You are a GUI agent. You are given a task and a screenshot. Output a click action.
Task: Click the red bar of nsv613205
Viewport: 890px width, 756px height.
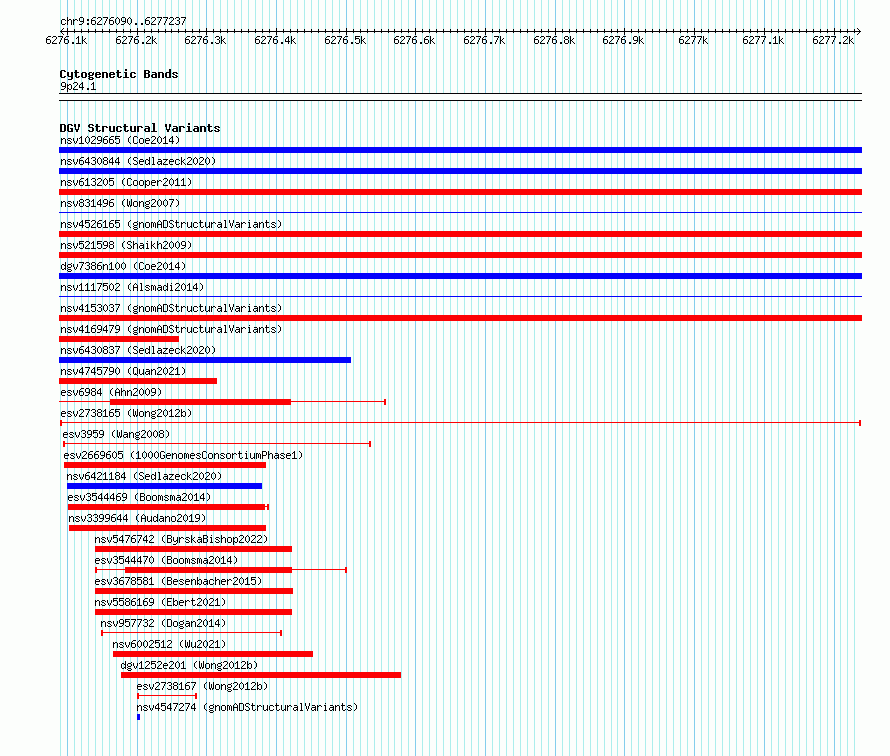click(x=460, y=192)
